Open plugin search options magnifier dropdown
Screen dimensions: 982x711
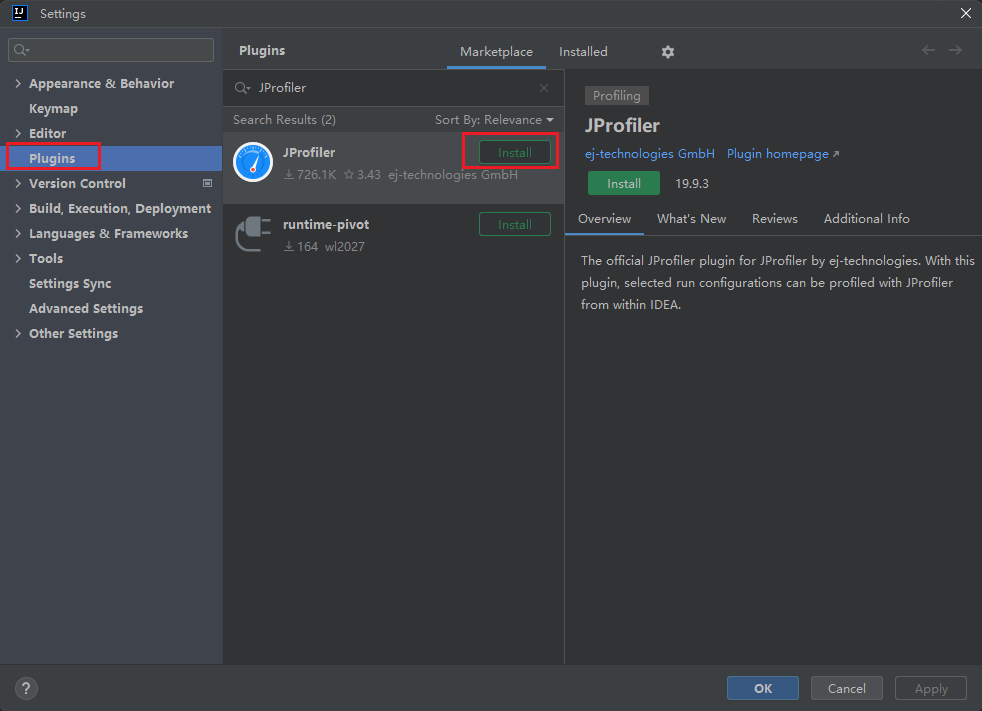coord(242,88)
